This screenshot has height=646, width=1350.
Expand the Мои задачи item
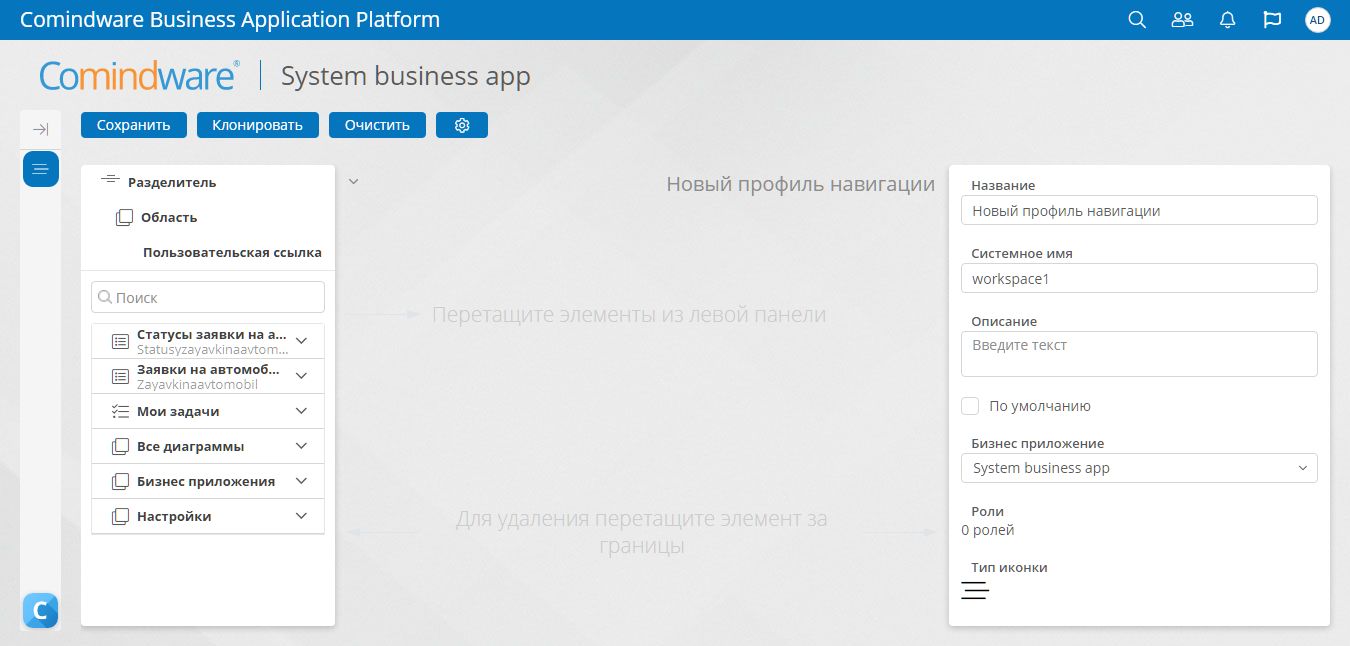(x=302, y=411)
